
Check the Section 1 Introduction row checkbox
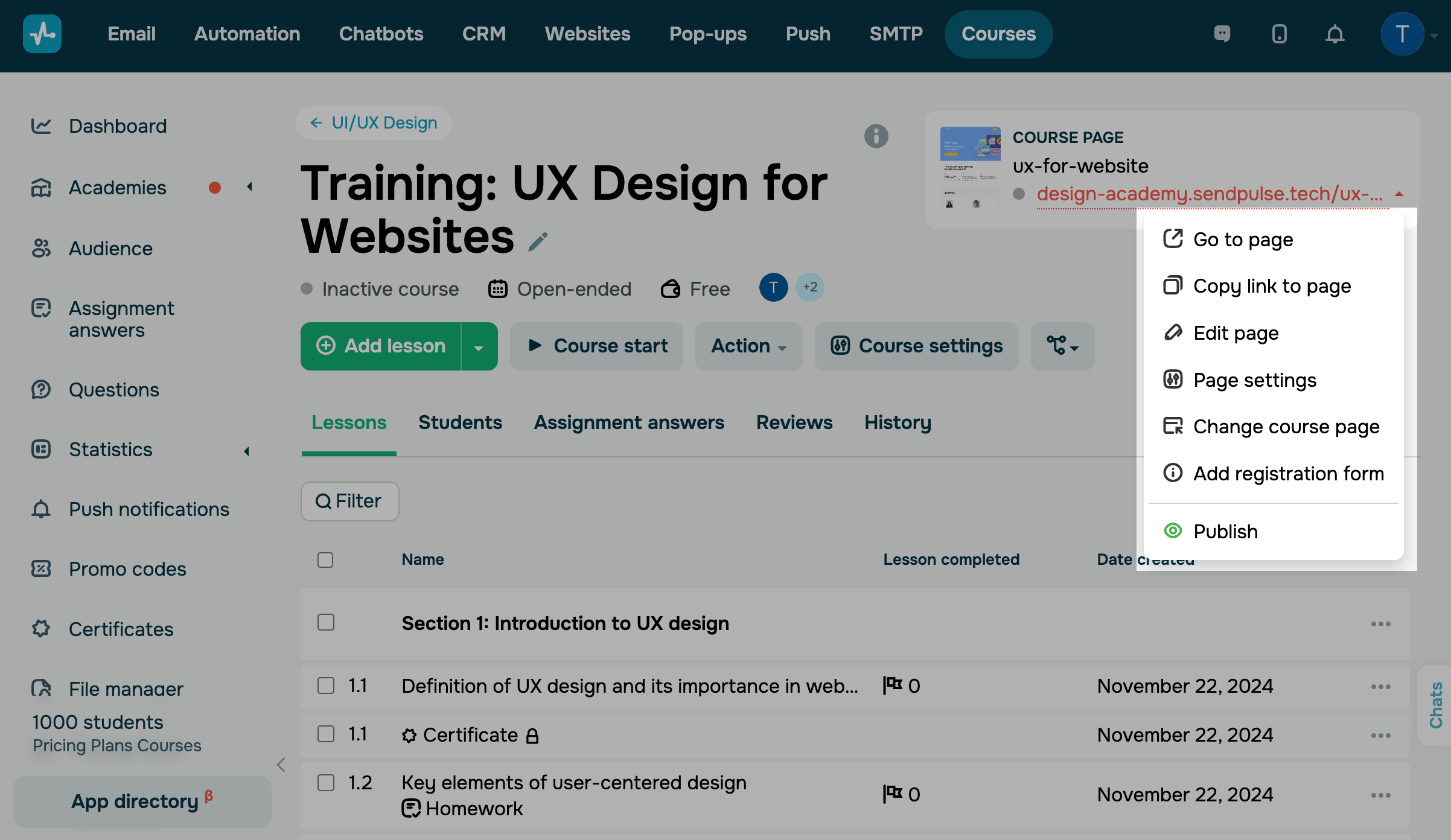[325, 622]
